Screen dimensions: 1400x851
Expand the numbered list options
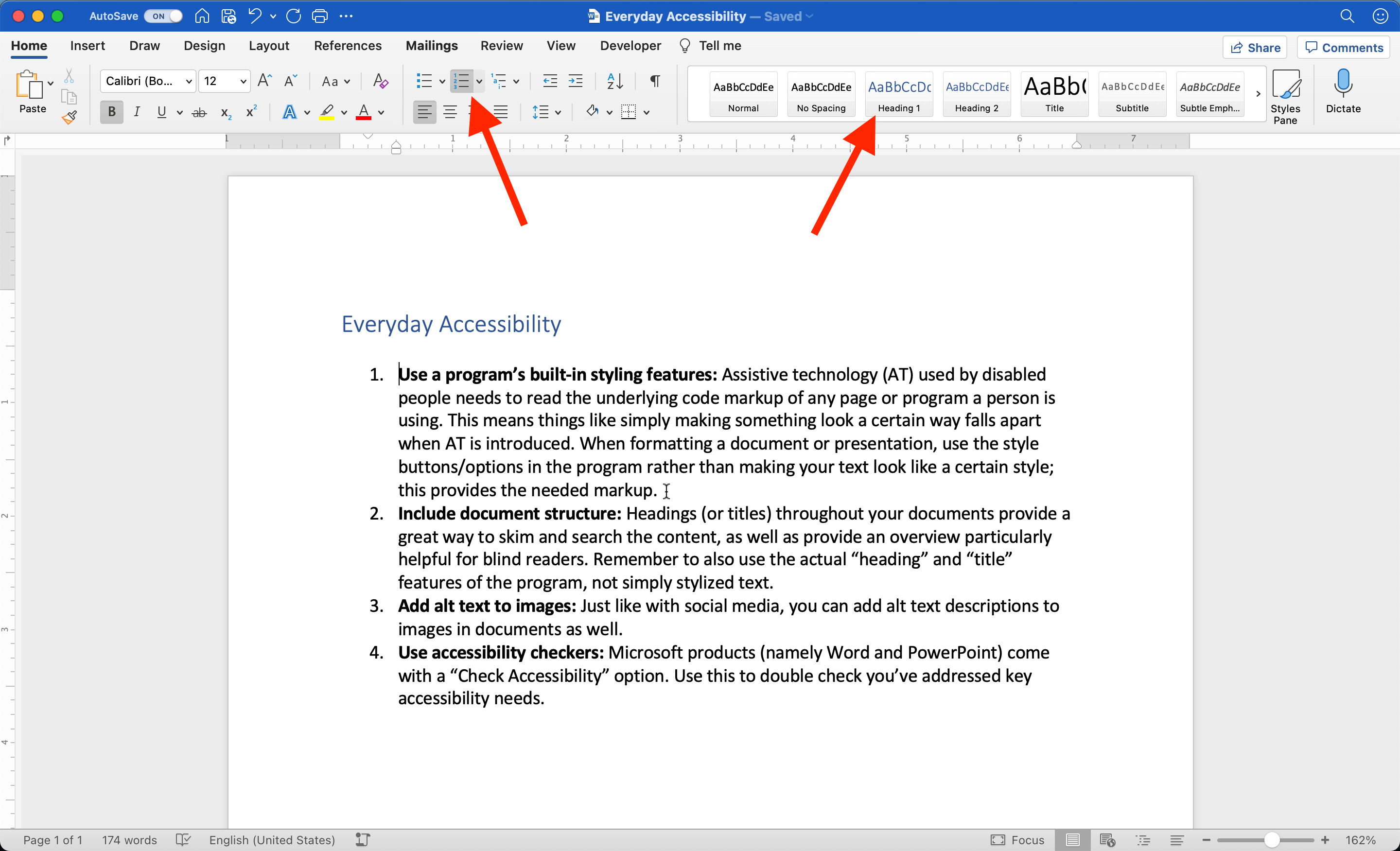pos(479,81)
